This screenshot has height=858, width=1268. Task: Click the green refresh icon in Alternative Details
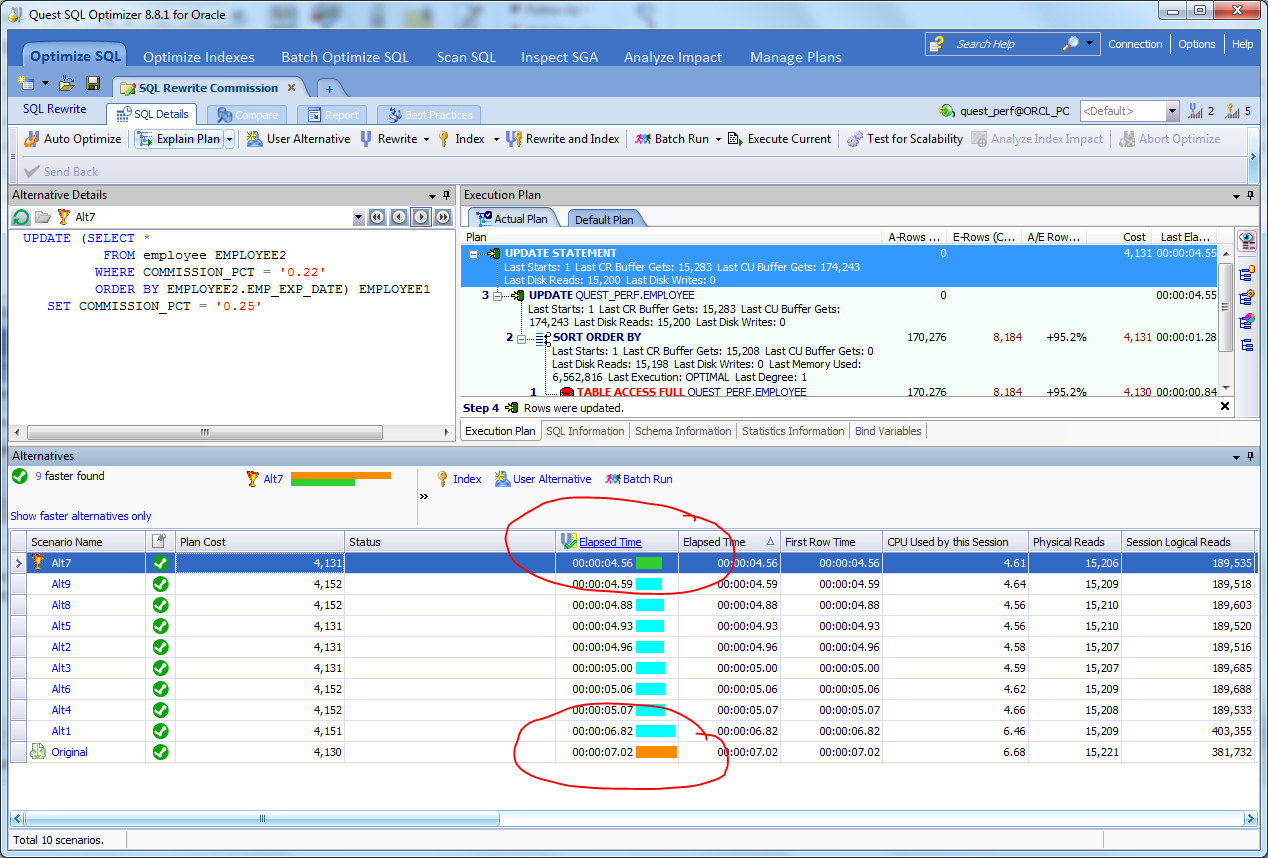coord(21,217)
